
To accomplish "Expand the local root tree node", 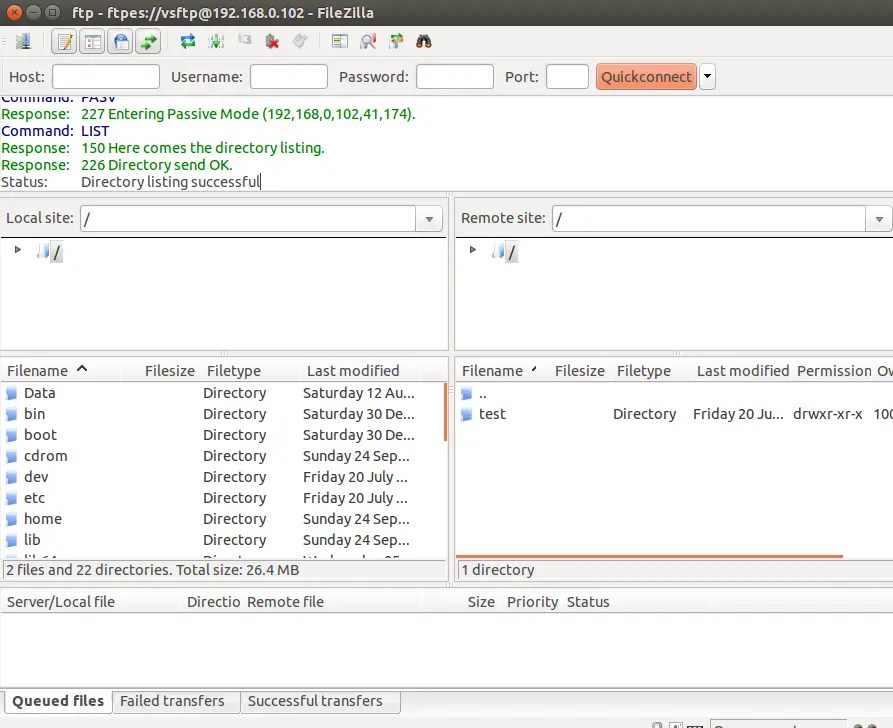I will point(18,250).
